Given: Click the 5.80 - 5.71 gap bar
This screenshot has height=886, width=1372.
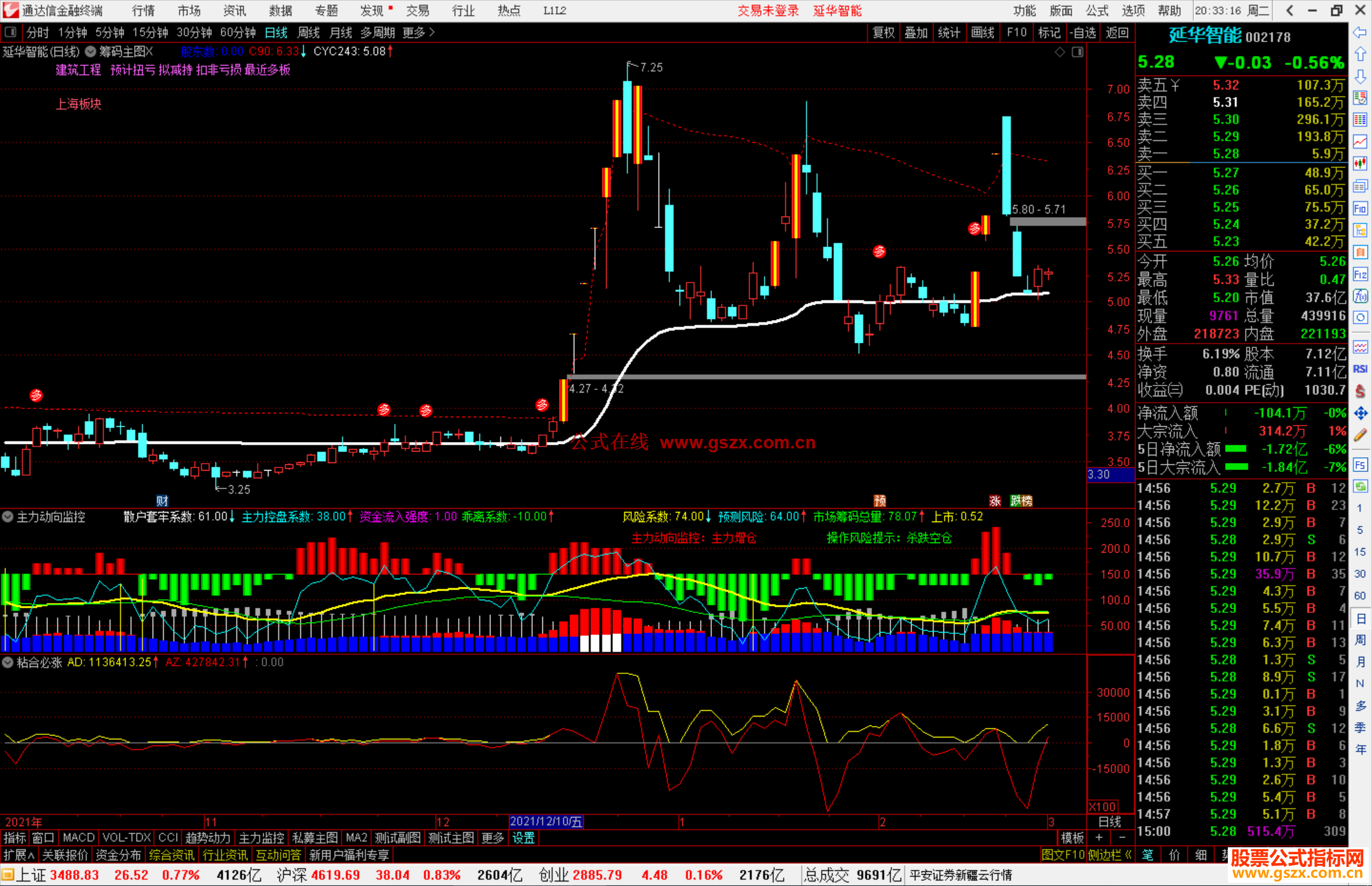Looking at the screenshot, I should tap(1048, 222).
